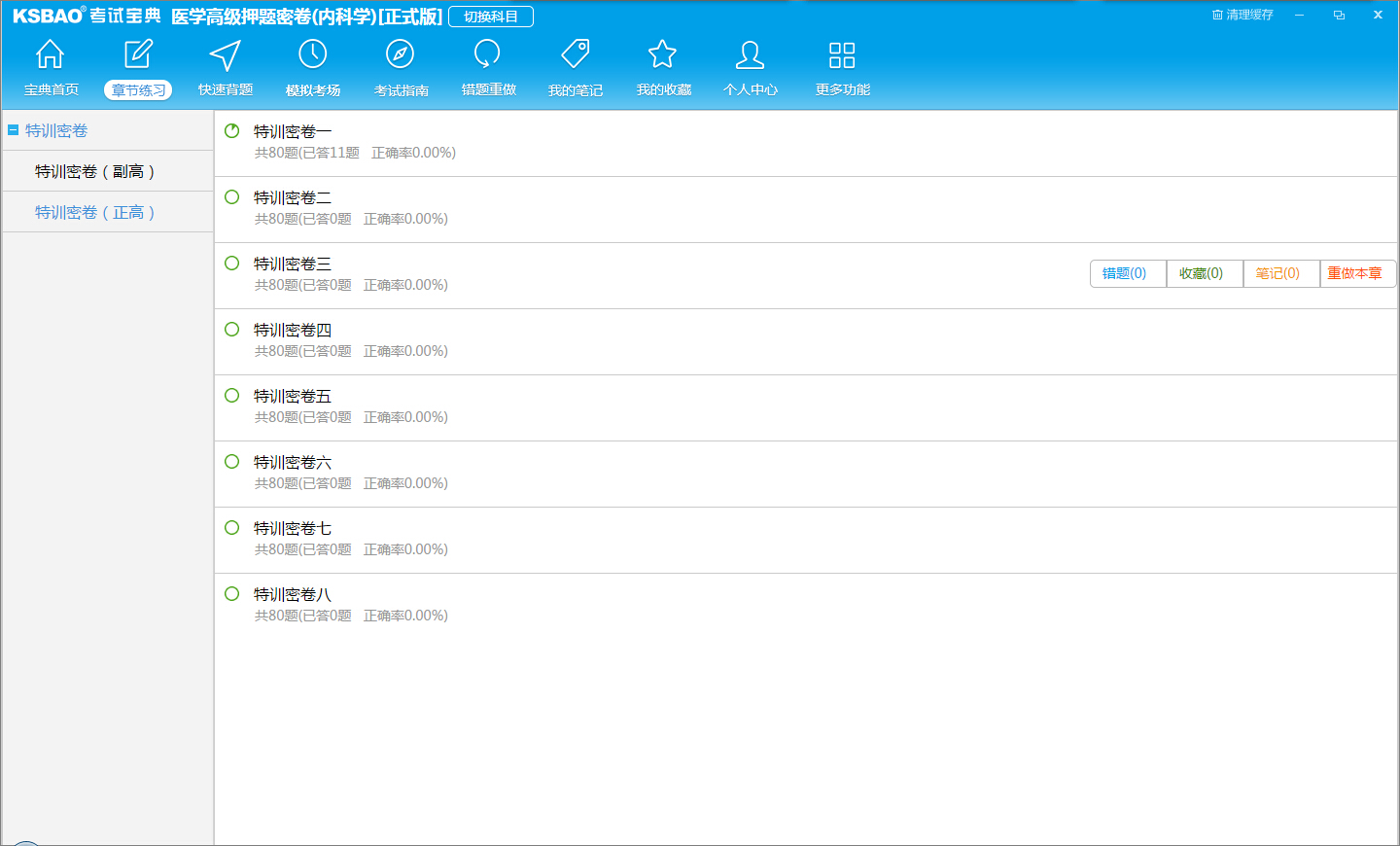1400x846 pixels.
Task: Click the 切换科目 button
Action: 491,17
